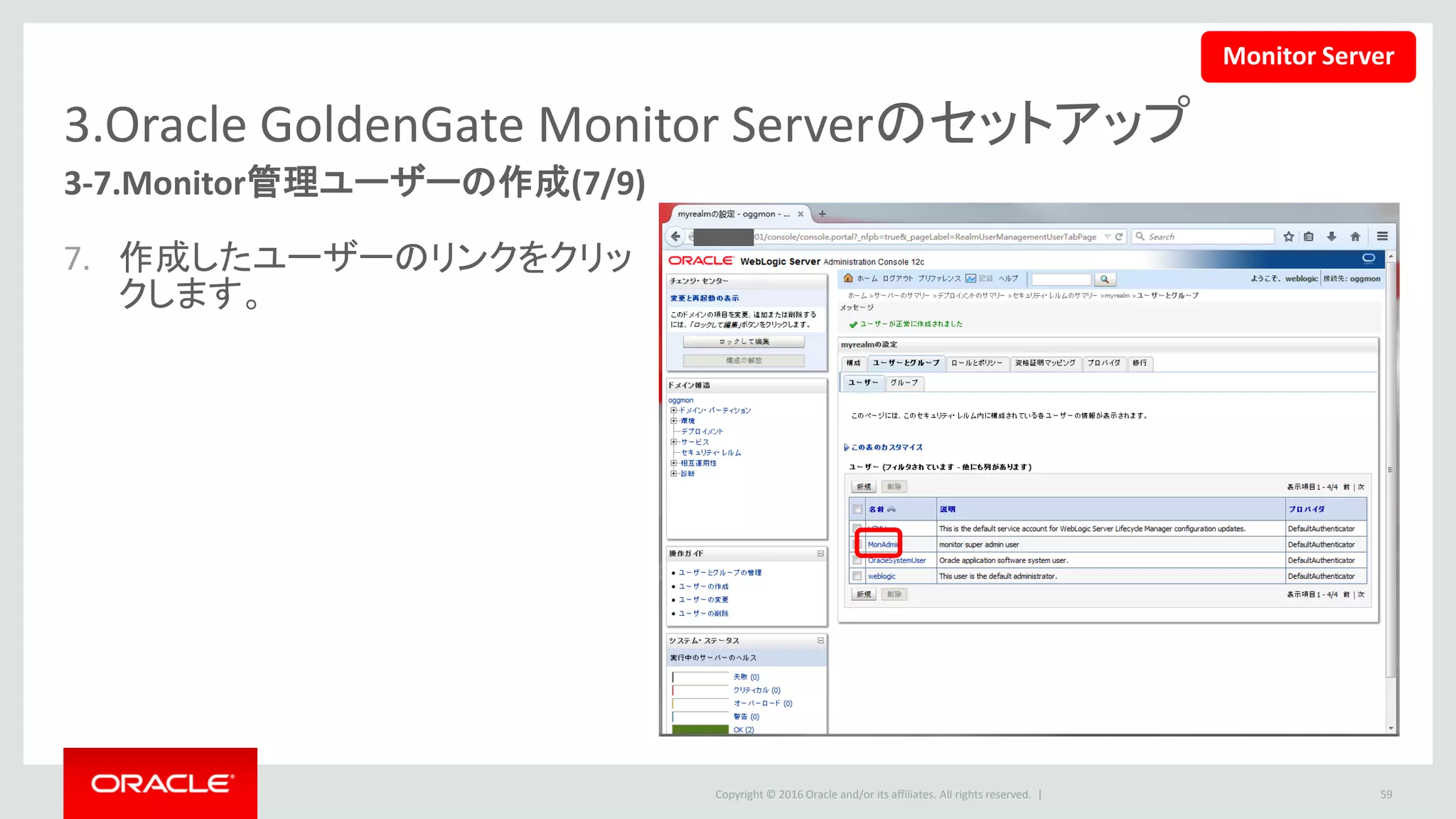Open the URL history dropdown arrow

pyautogui.click(x=1107, y=237)
